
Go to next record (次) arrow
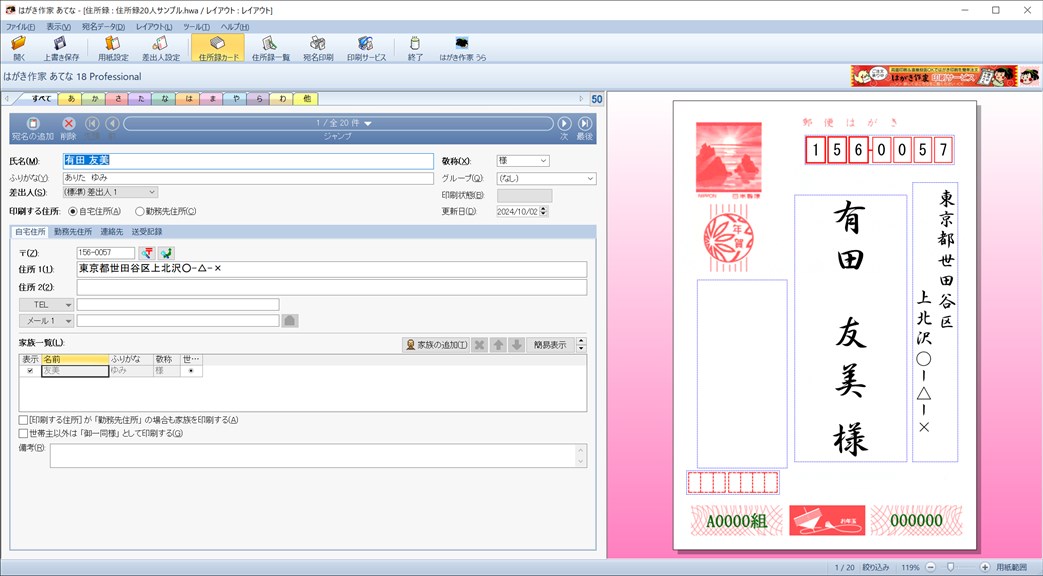564,124
